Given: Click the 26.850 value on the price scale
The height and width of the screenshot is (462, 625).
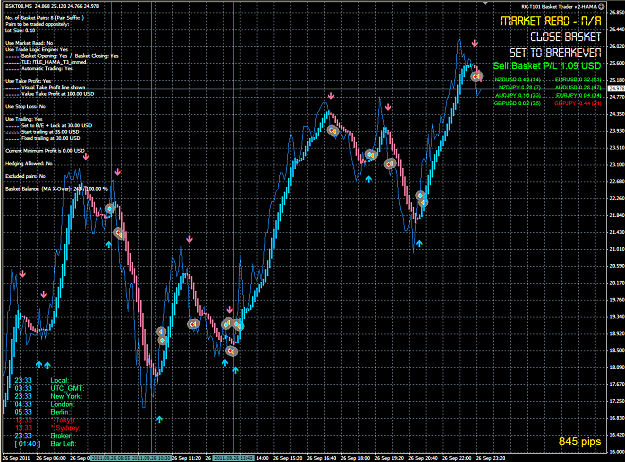Looking at the screenshot, I should pyautogui.click(x=617, y=12).
